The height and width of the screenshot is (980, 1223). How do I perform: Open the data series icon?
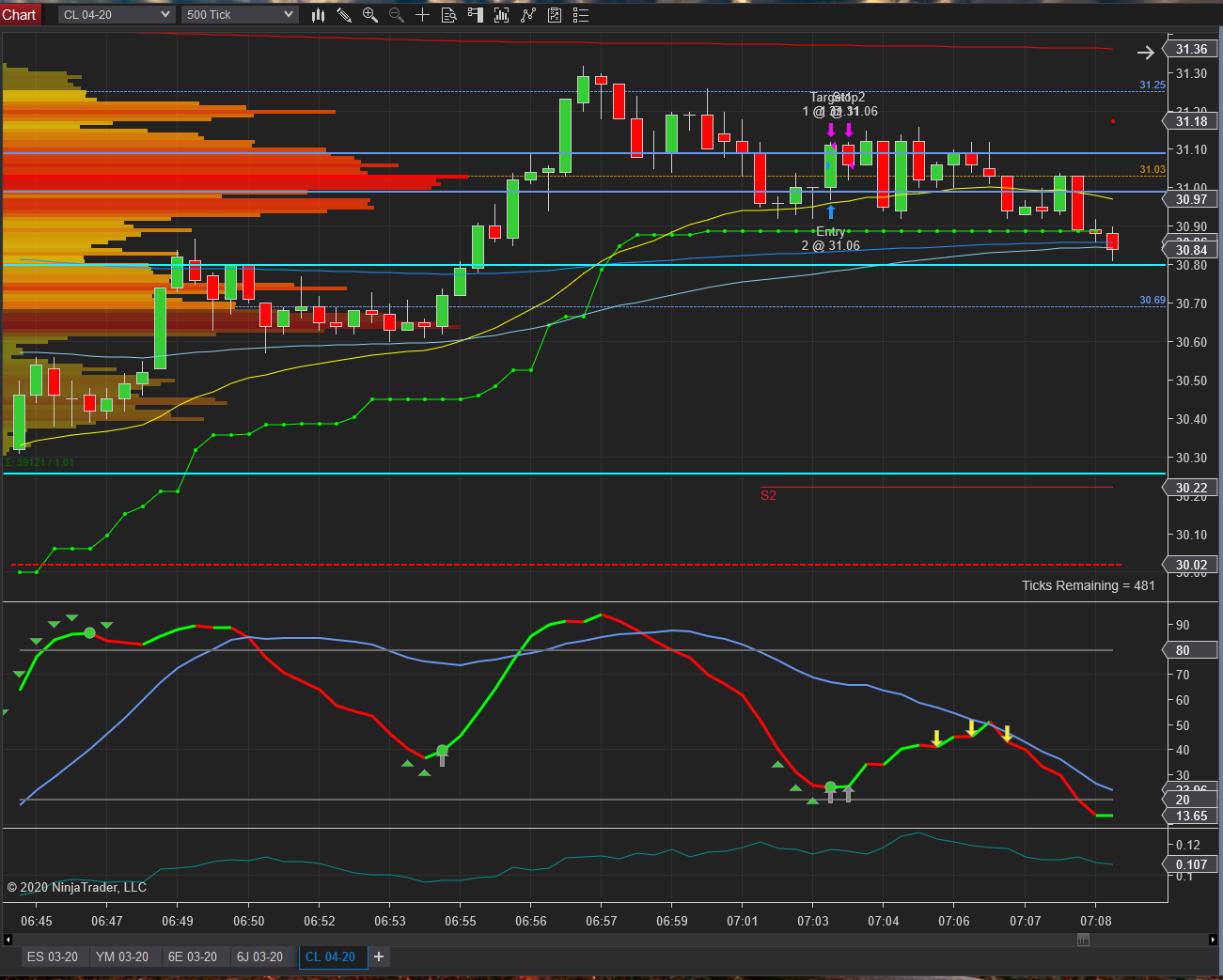coord(502,14)
